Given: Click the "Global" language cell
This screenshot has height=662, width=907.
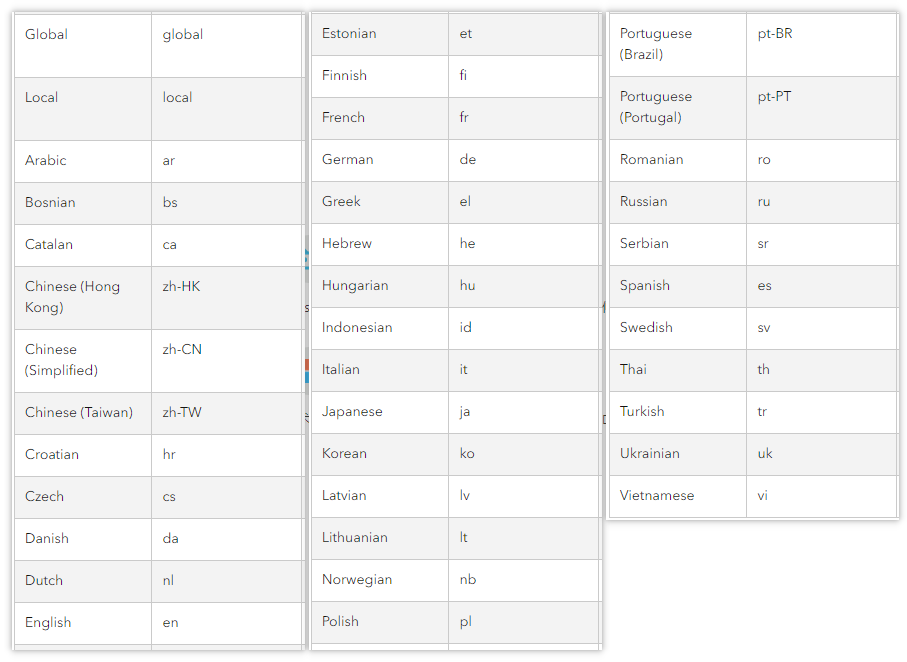Looking at the screenshot, I should 47,35.
